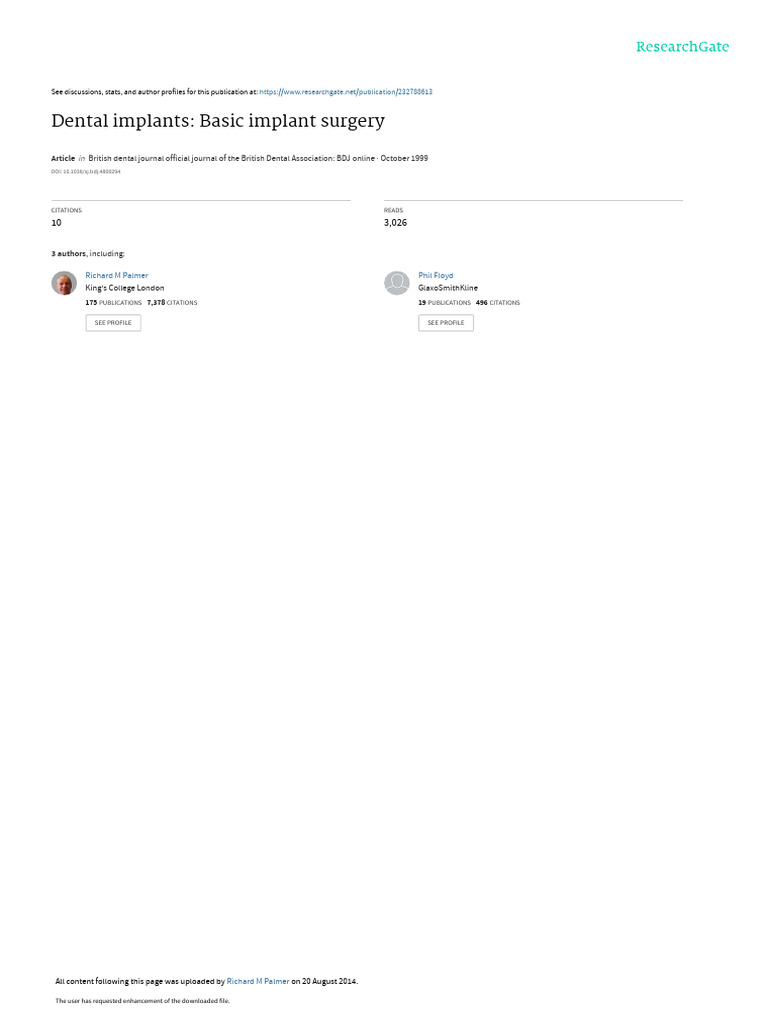Screen dimensions: 768x1024
Task: Click the DOI text below the journal
Action: (86, 172)
